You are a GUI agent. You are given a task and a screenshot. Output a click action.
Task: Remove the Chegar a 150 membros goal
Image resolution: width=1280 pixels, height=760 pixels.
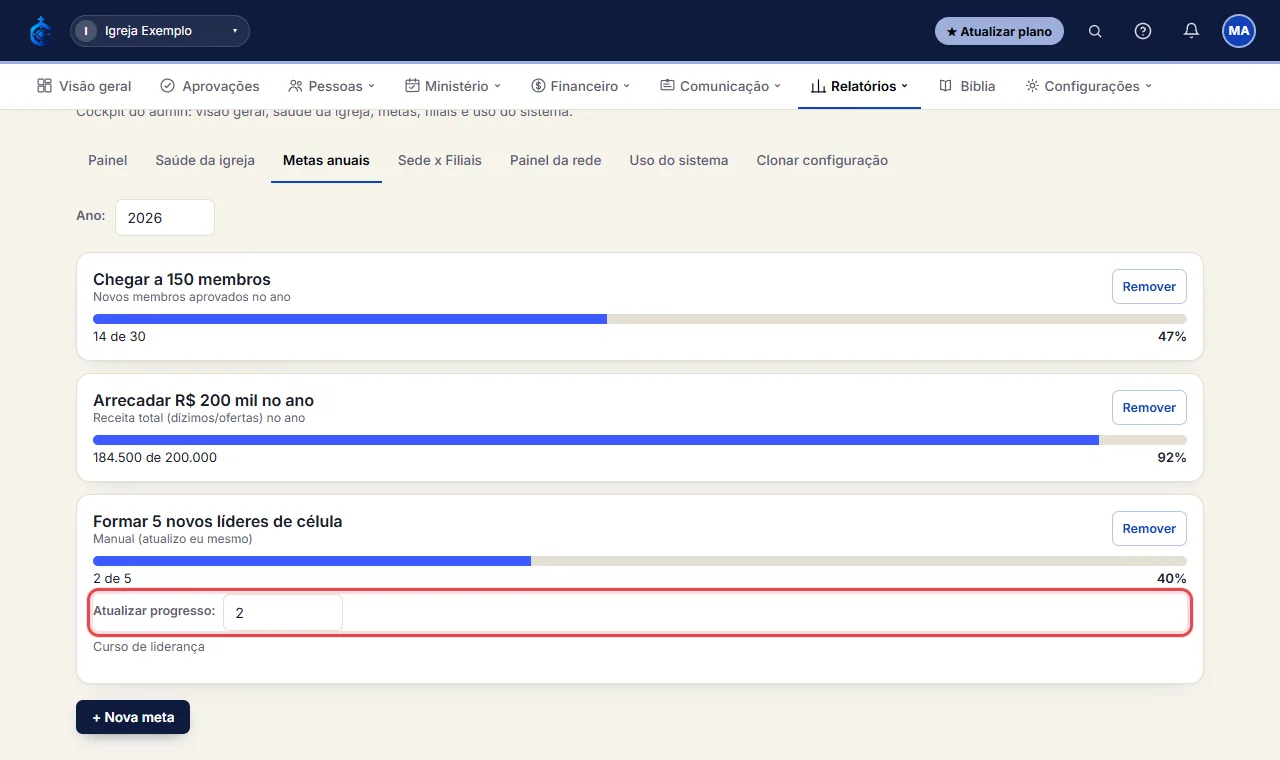click(1149, 286)
